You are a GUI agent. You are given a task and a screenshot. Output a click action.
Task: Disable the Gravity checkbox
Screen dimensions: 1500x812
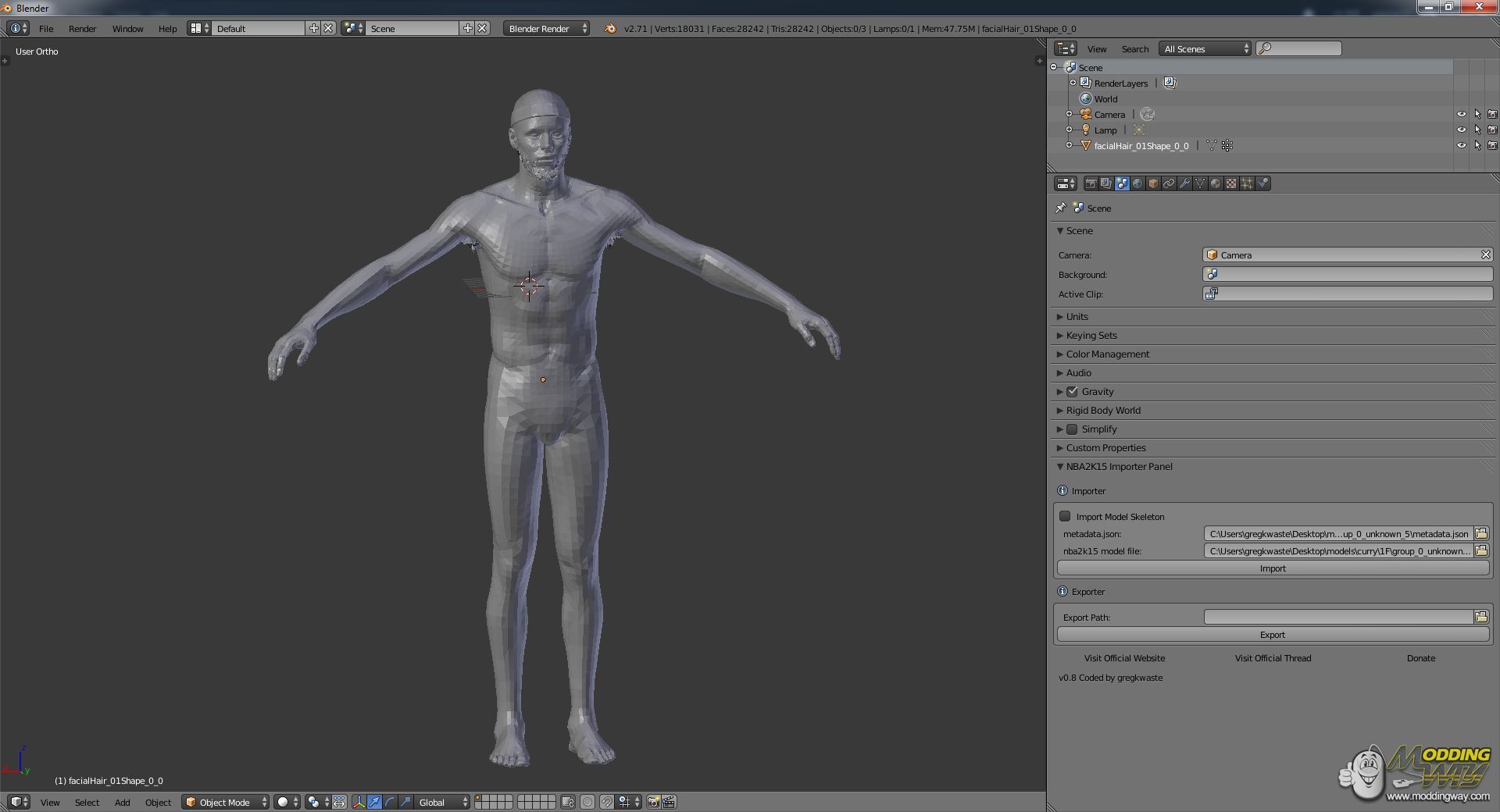(1072, 391)
